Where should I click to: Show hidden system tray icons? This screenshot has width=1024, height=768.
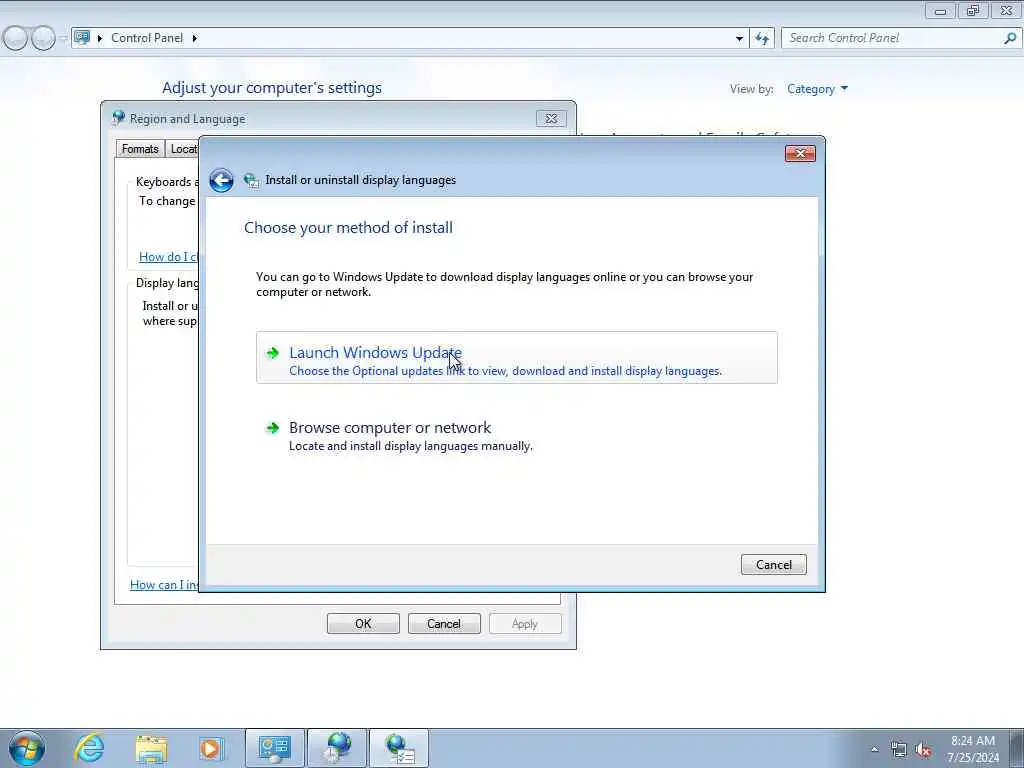click(x=874, y=750)
